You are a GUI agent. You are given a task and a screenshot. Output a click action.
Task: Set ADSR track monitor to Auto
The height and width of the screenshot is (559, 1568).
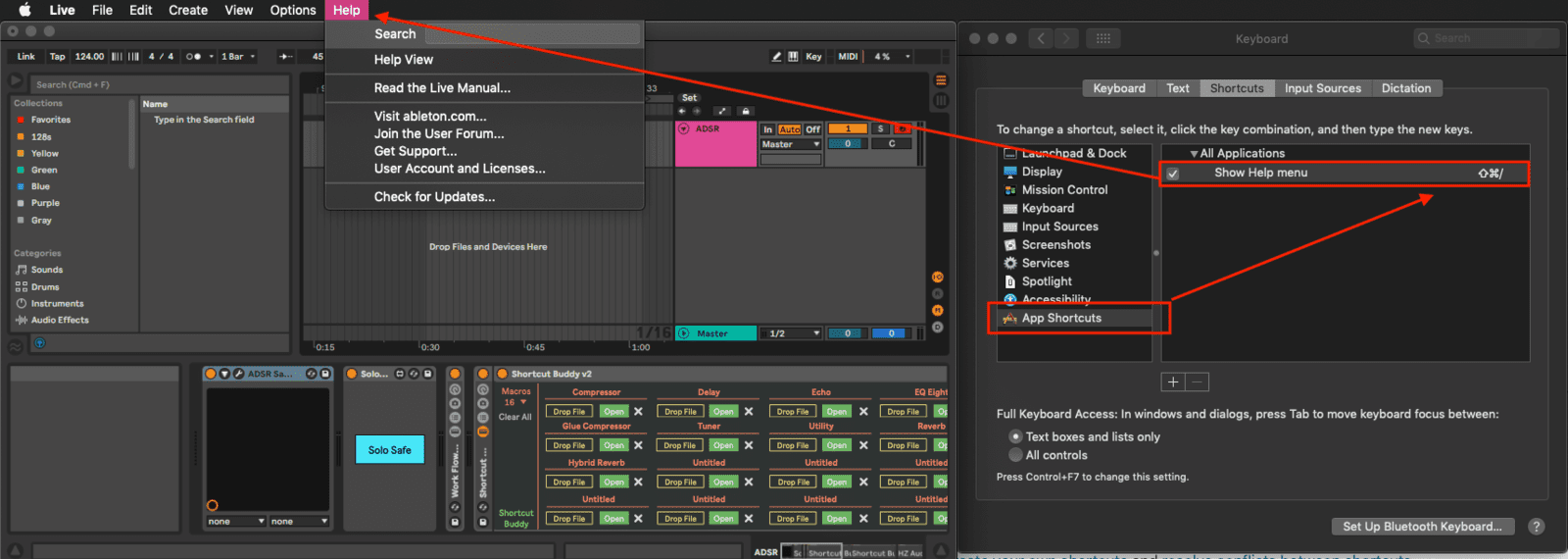pos(790,129)
